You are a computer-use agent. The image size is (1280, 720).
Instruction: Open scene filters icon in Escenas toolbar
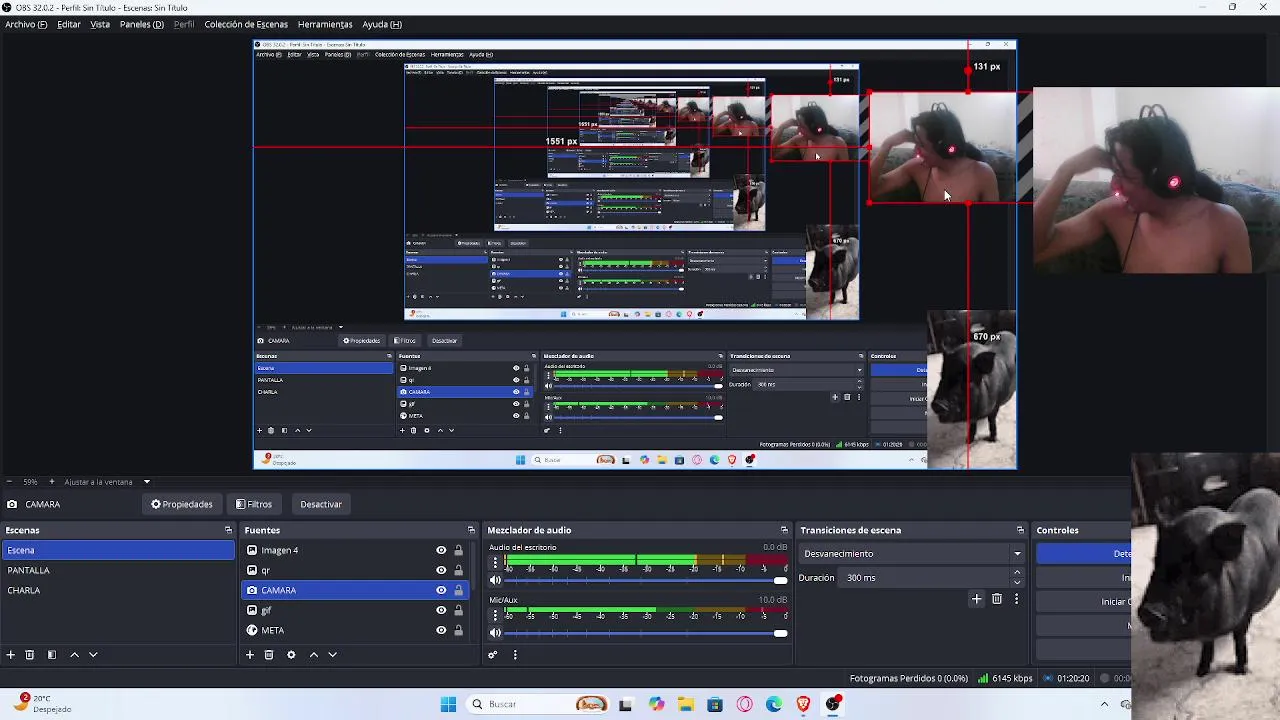[52, 655]
